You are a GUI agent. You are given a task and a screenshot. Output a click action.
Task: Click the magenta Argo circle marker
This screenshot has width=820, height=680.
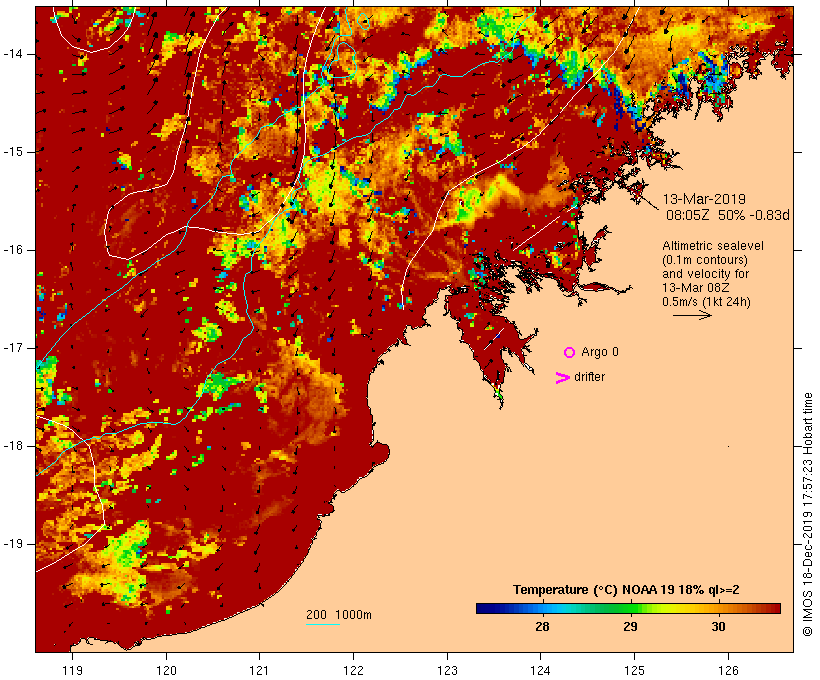coord(569,353)
